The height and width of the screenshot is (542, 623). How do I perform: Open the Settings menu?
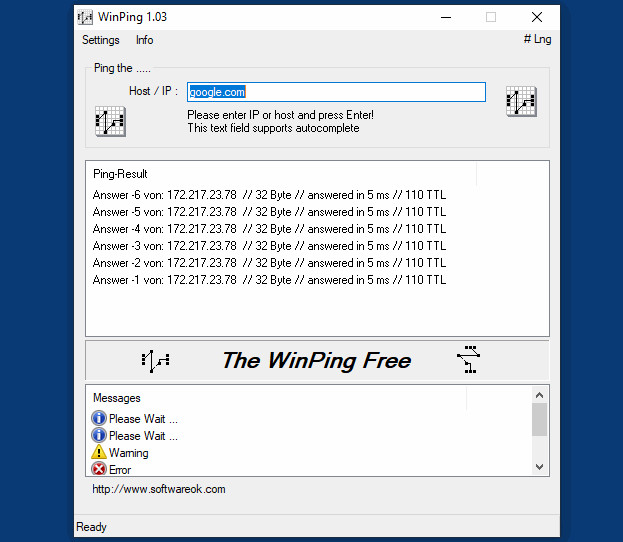pos(101,40)
